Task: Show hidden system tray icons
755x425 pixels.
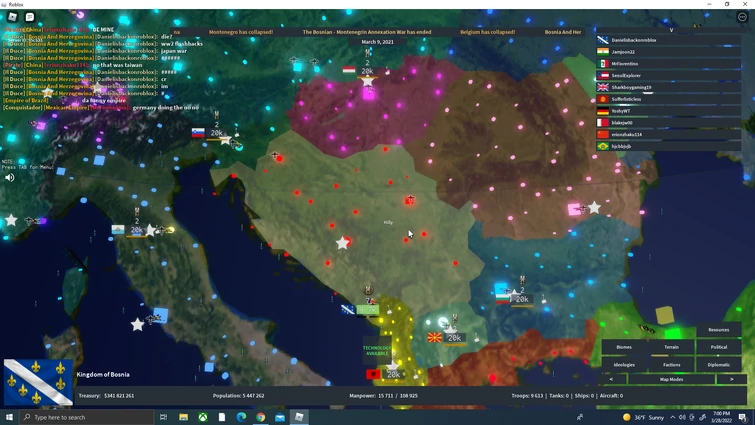Action: click(x=673, y=417)
